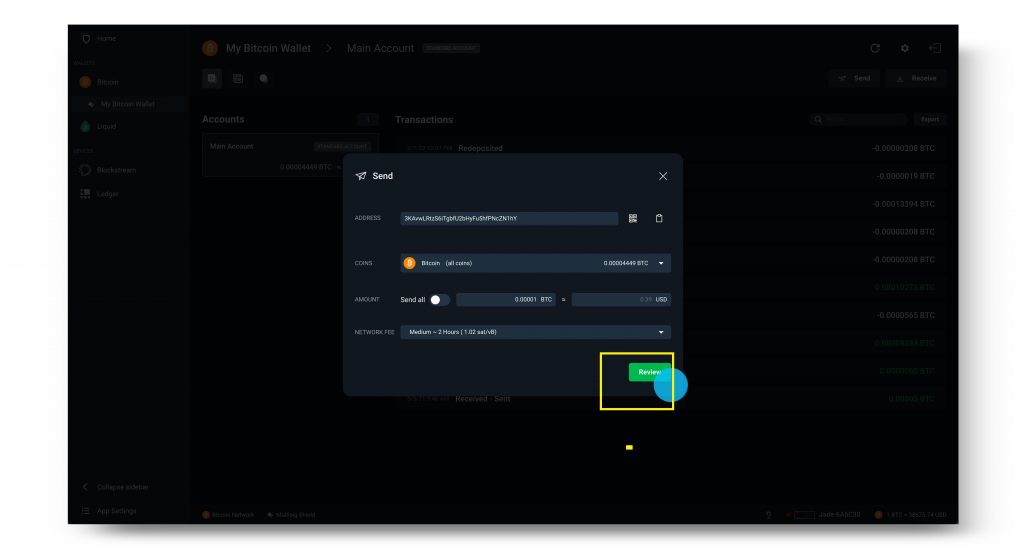Click the Ledger logo icon in sidebar
The width and height of the screenshot is (1024, 551).
pyautogui.click(x=85, y=194)
